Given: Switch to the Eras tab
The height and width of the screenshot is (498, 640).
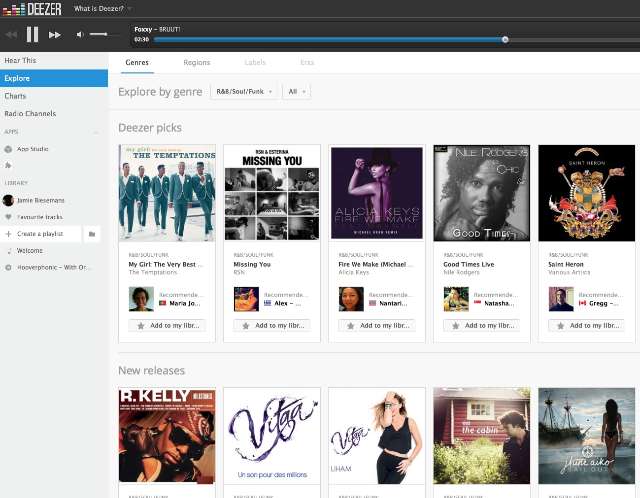Looking at the screenshot, I should tap(307, 62).
